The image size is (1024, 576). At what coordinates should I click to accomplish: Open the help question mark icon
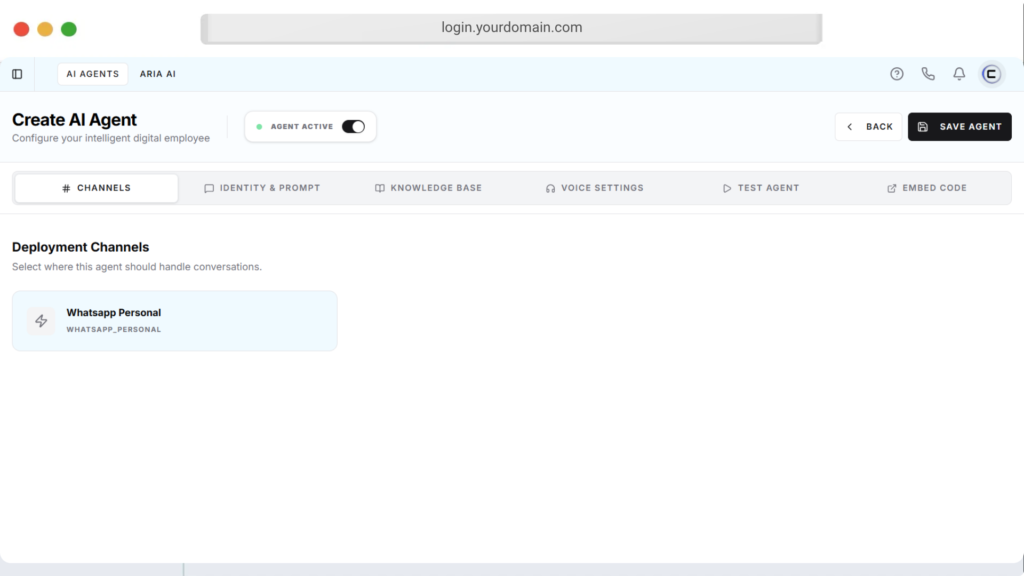click(897, 74)
